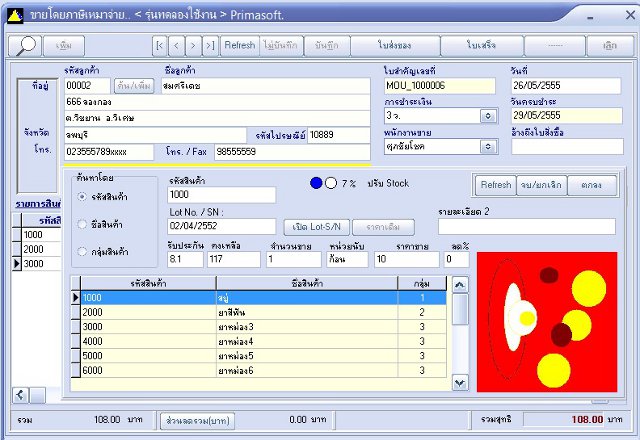640x440 pixels.
Task: Click the product code field containing 1000
Action: tap(222, 195)
